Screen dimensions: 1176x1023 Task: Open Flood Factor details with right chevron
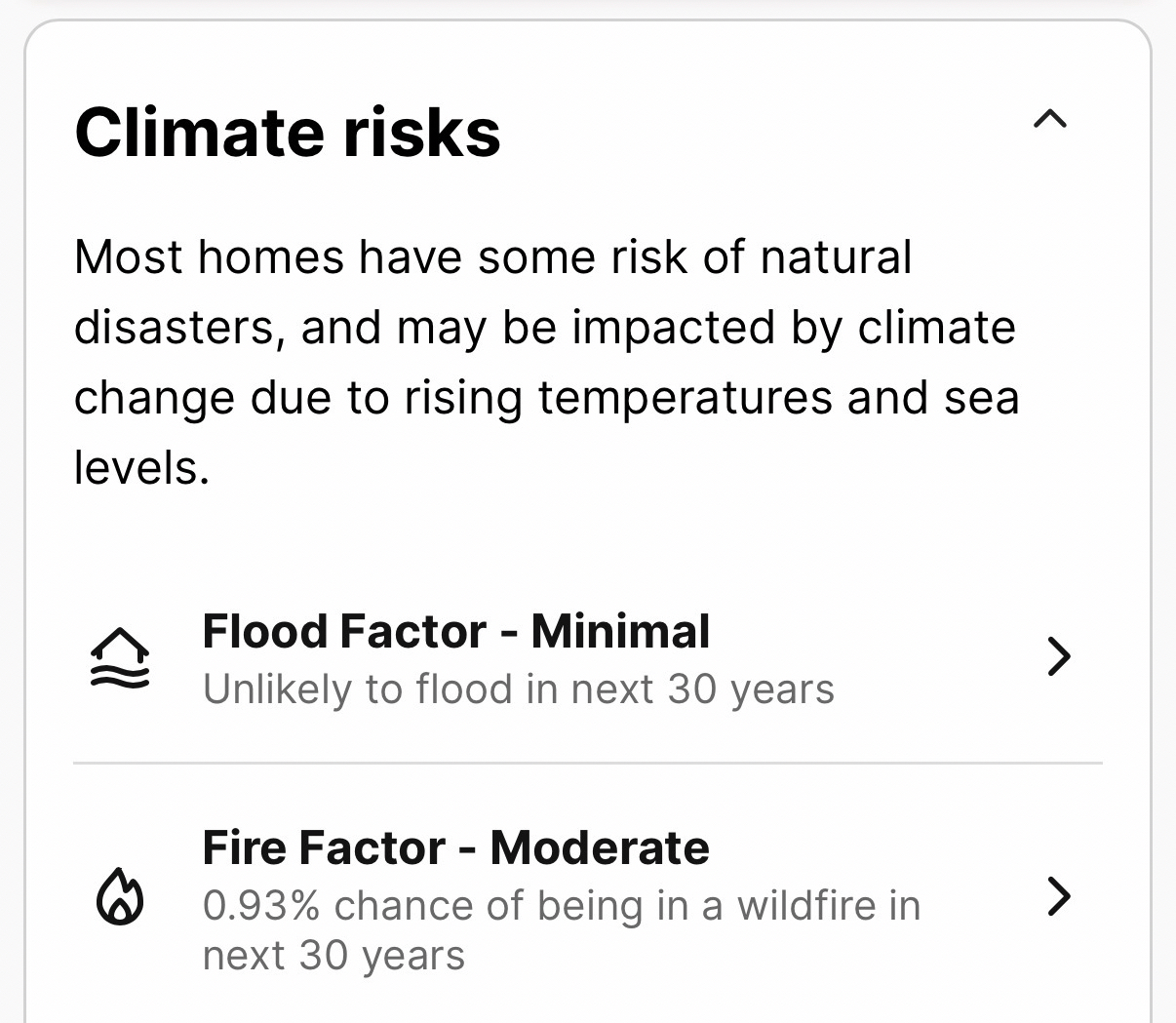click(1058, 657)
